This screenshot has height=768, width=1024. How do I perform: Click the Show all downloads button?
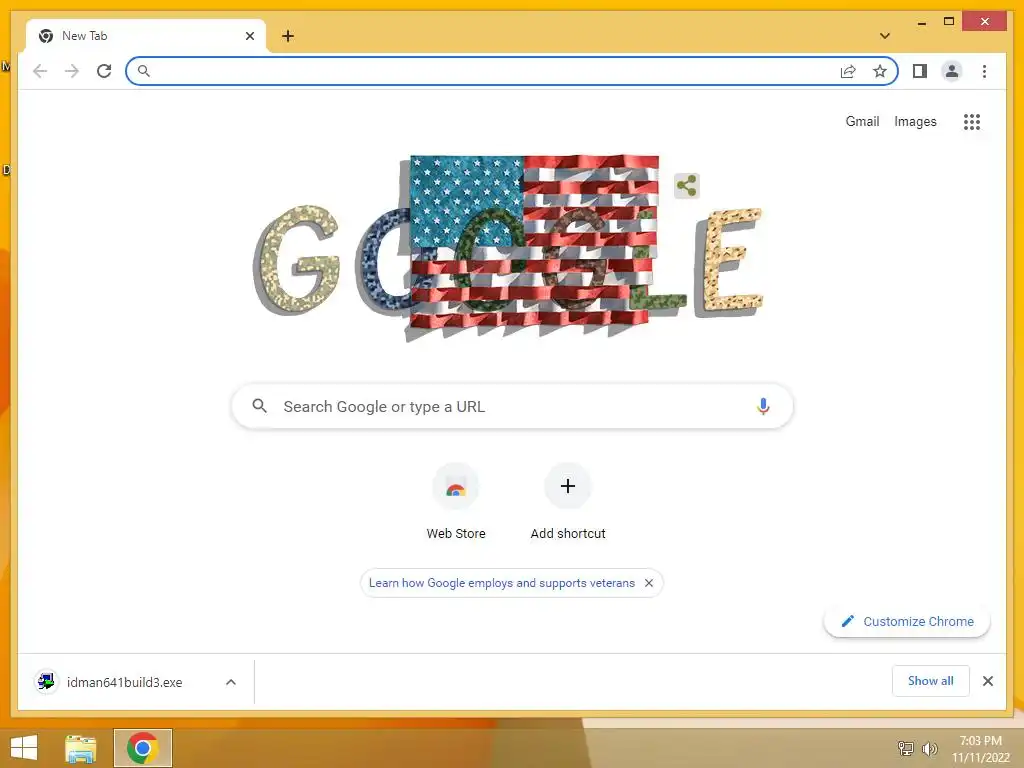coord(931,681)
